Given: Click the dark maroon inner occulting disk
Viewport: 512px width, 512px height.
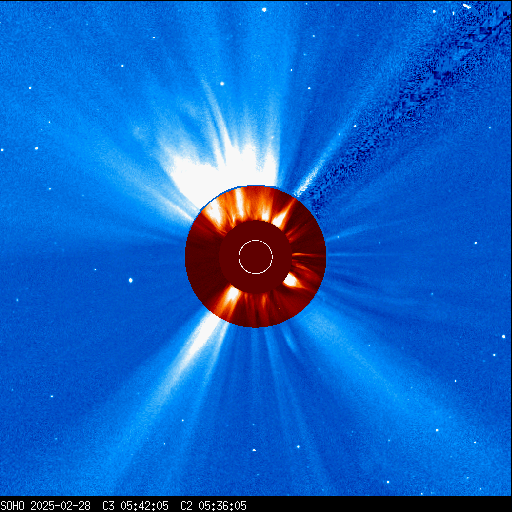Looking at the screenshot, I should point(256,257).
